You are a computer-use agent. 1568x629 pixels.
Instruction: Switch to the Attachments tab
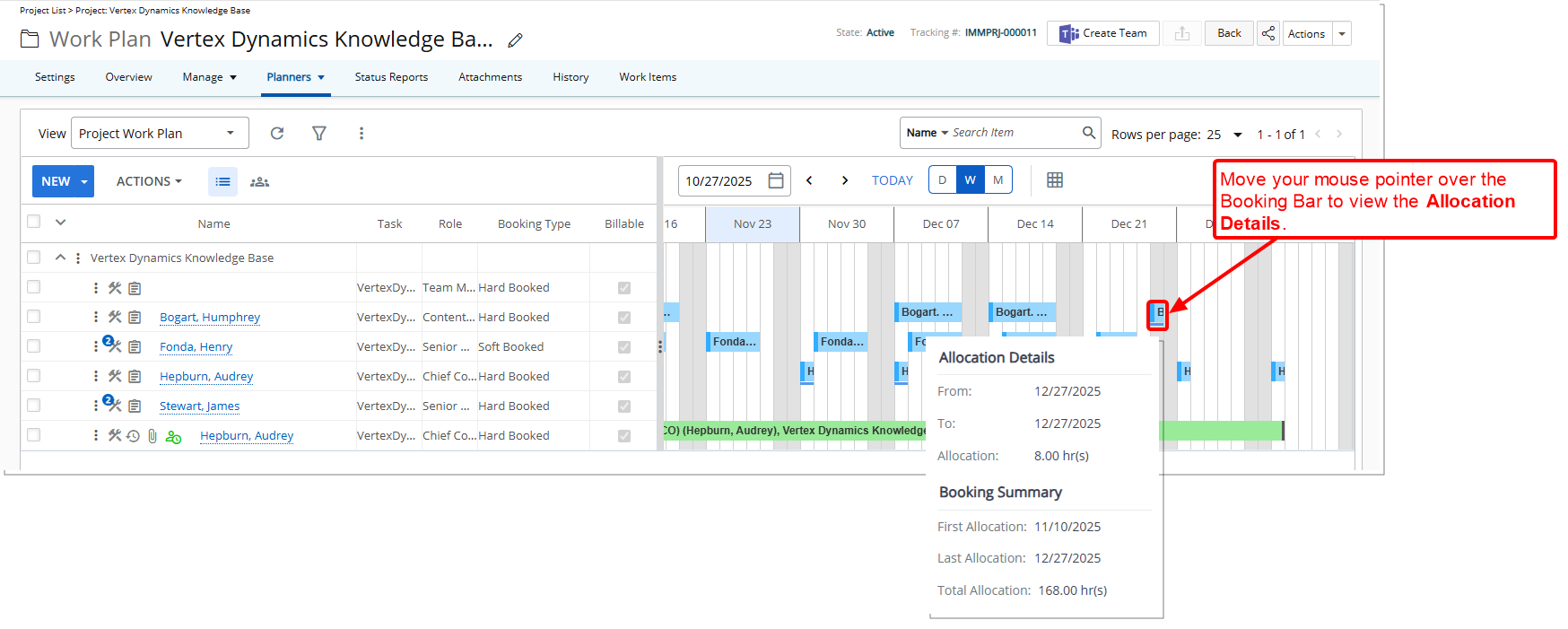pyautogui.click(x=490, y=77)
